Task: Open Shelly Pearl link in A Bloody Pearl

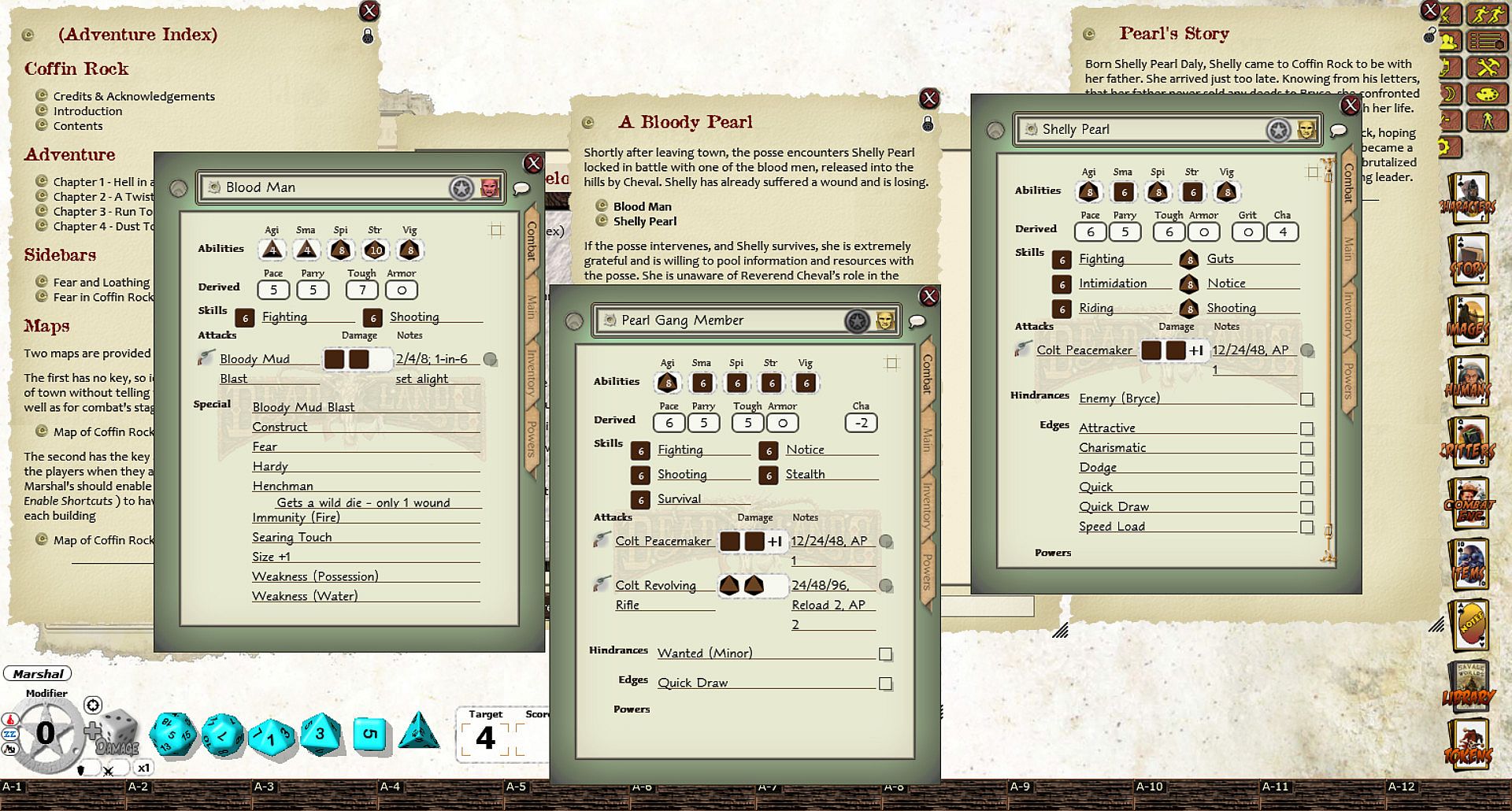Action: (645, 222)
